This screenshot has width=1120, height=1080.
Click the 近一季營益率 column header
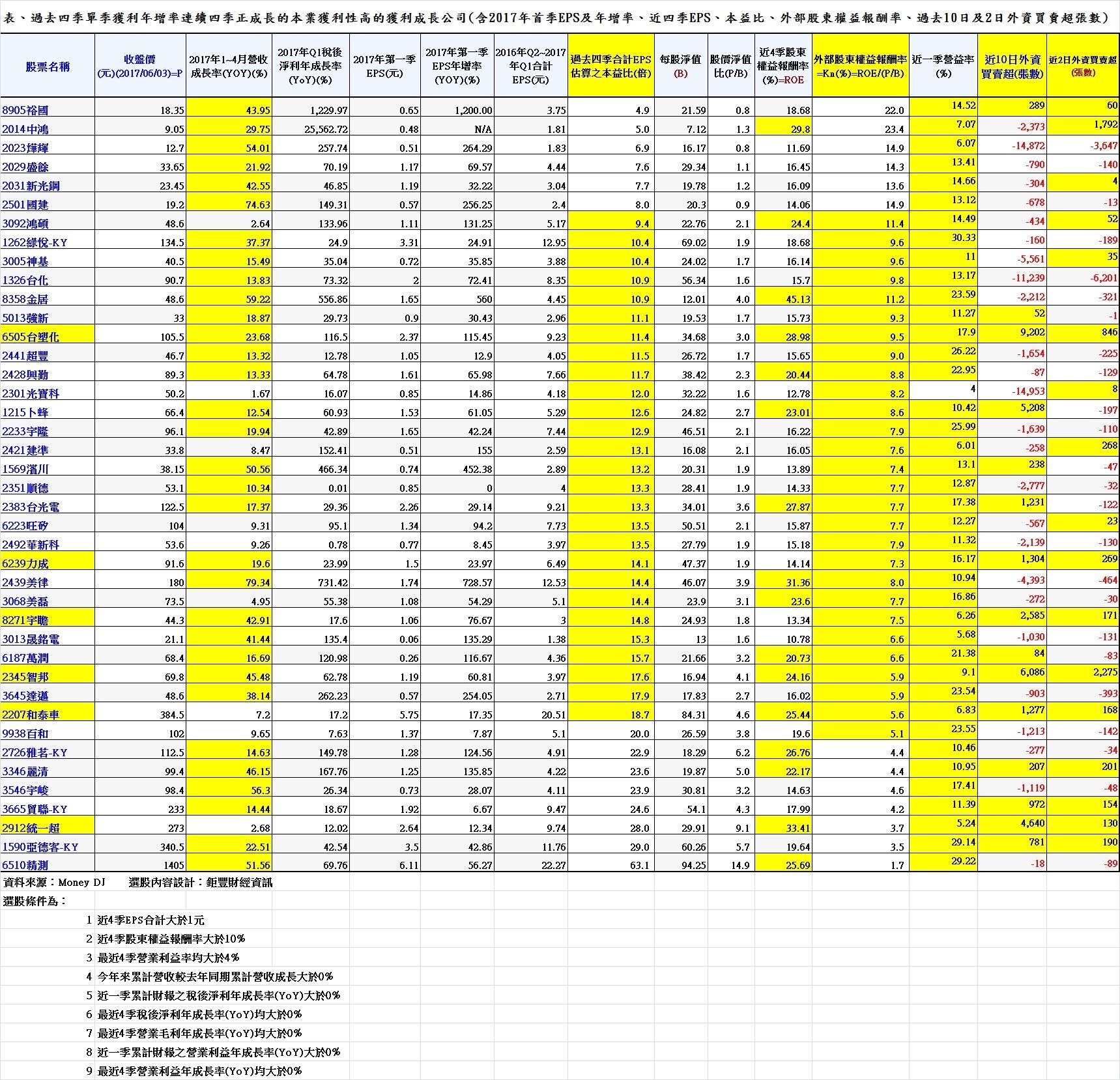click(943, 66)
